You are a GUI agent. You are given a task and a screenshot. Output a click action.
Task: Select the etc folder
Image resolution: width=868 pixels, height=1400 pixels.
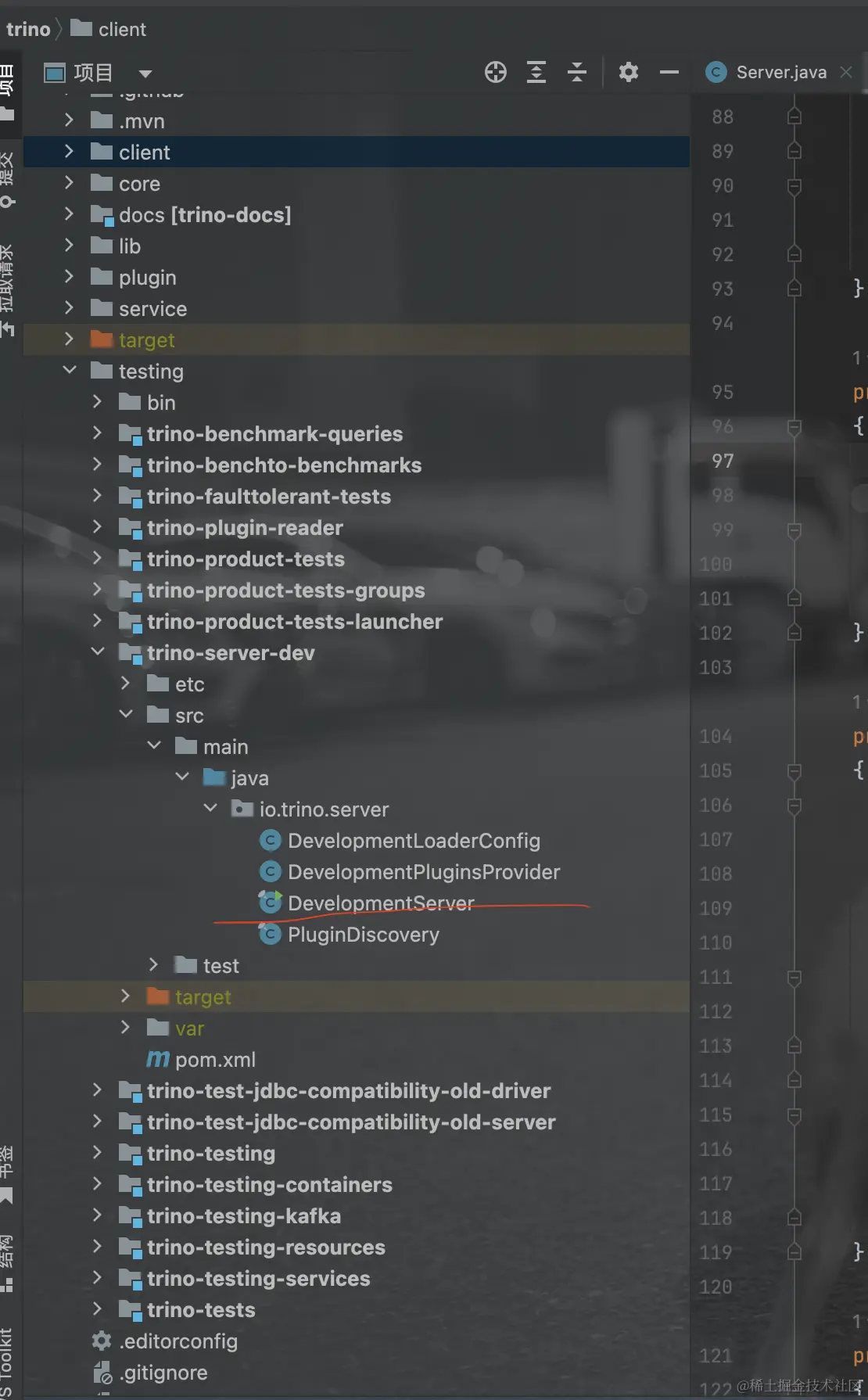coord(190,684)
